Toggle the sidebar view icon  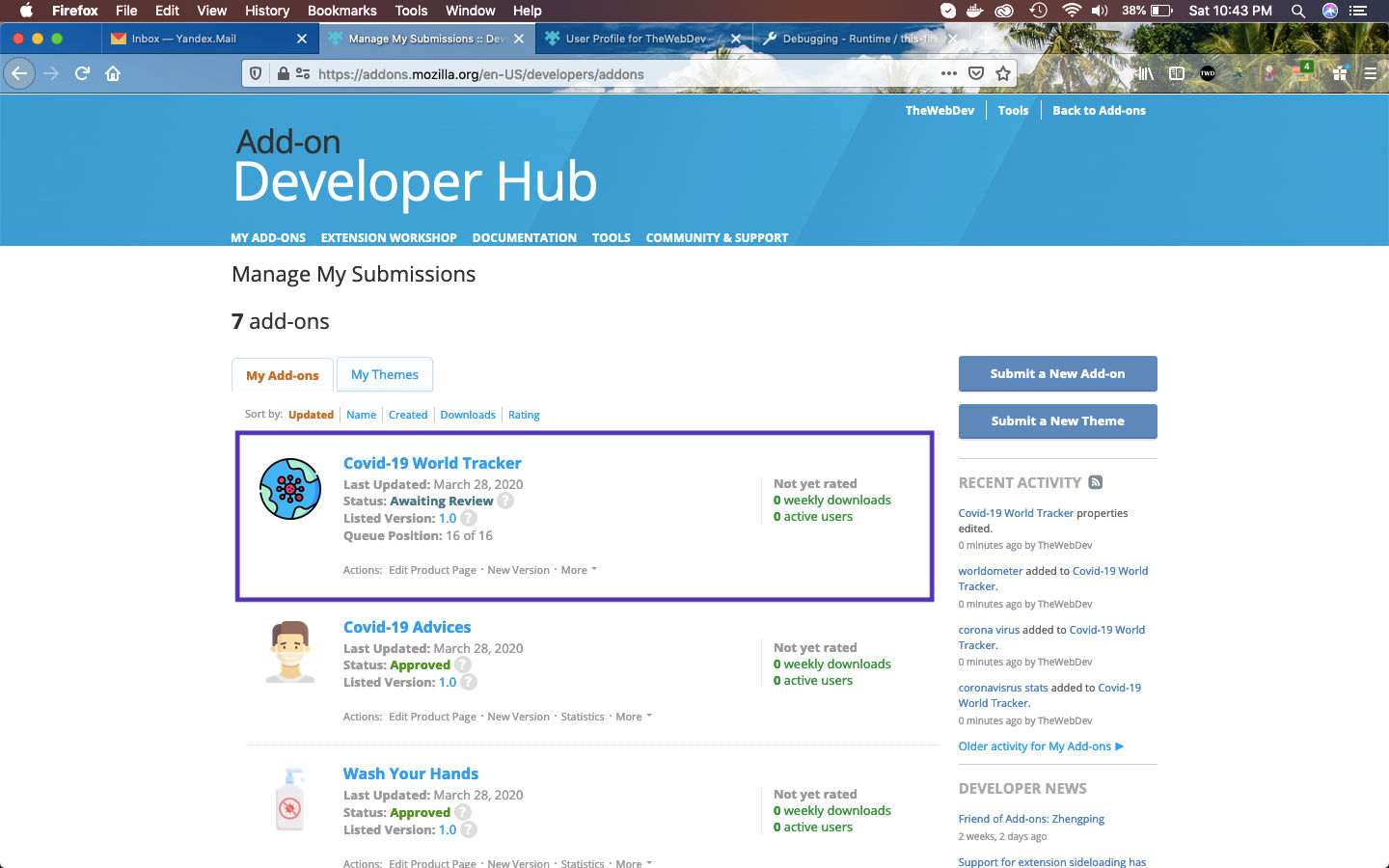tap(1176, 73)
